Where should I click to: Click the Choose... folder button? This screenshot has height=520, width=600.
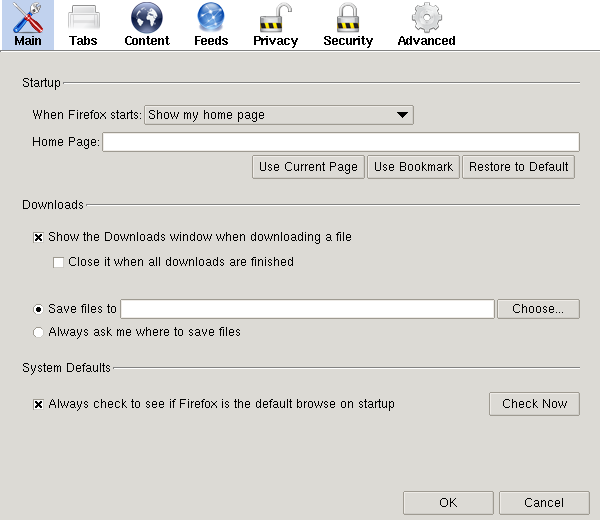(x=538, y=309)
